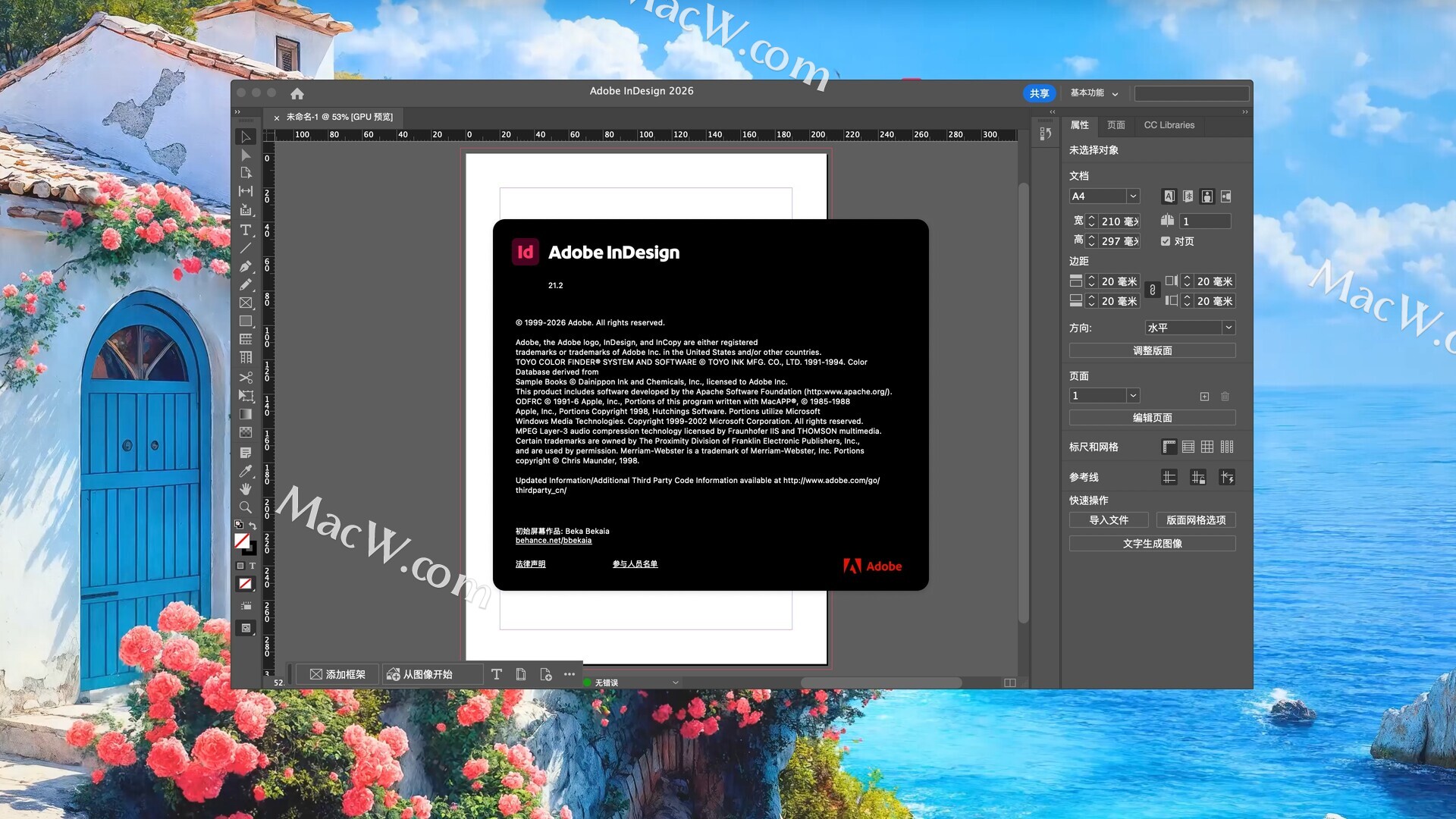Select the Pen tool
This screenshot has width=1456, height=819.
point(246,266)
